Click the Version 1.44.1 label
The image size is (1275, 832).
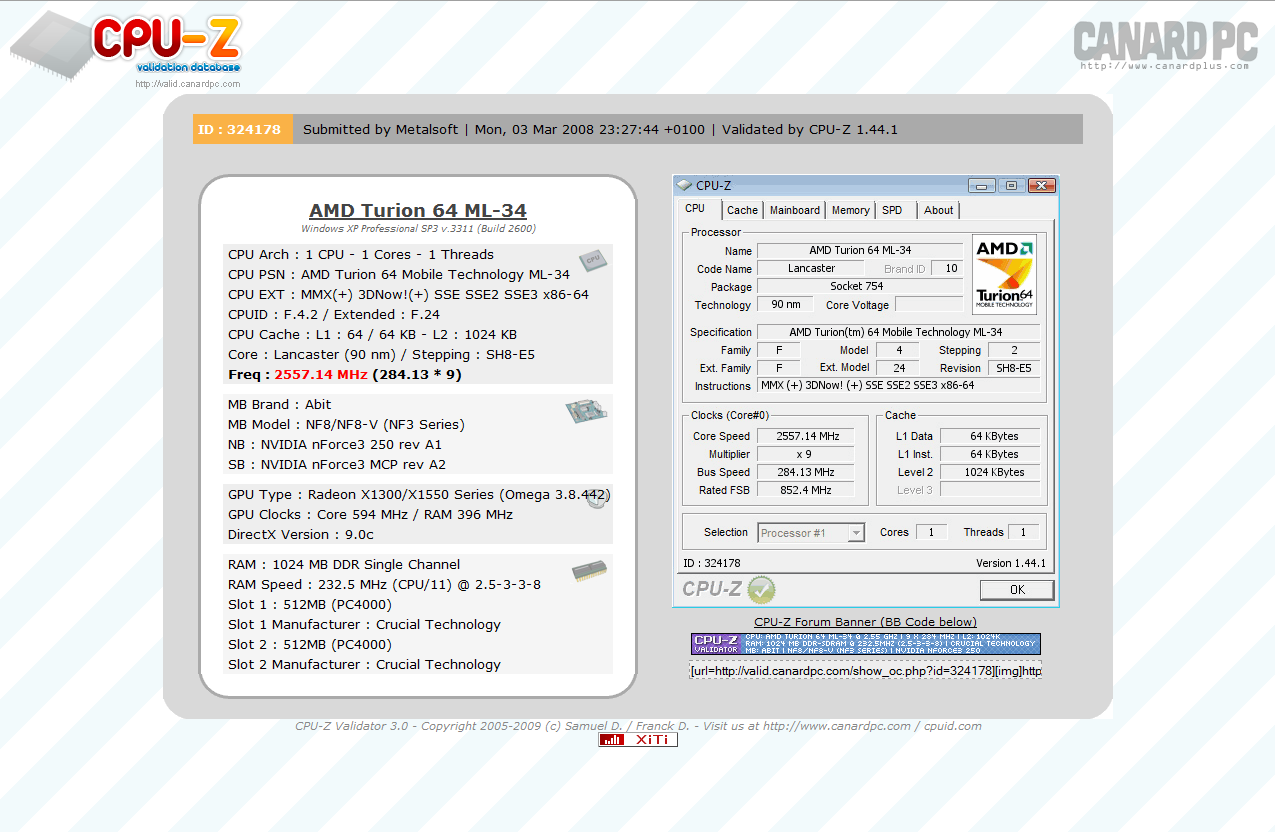pos(1011,564)
